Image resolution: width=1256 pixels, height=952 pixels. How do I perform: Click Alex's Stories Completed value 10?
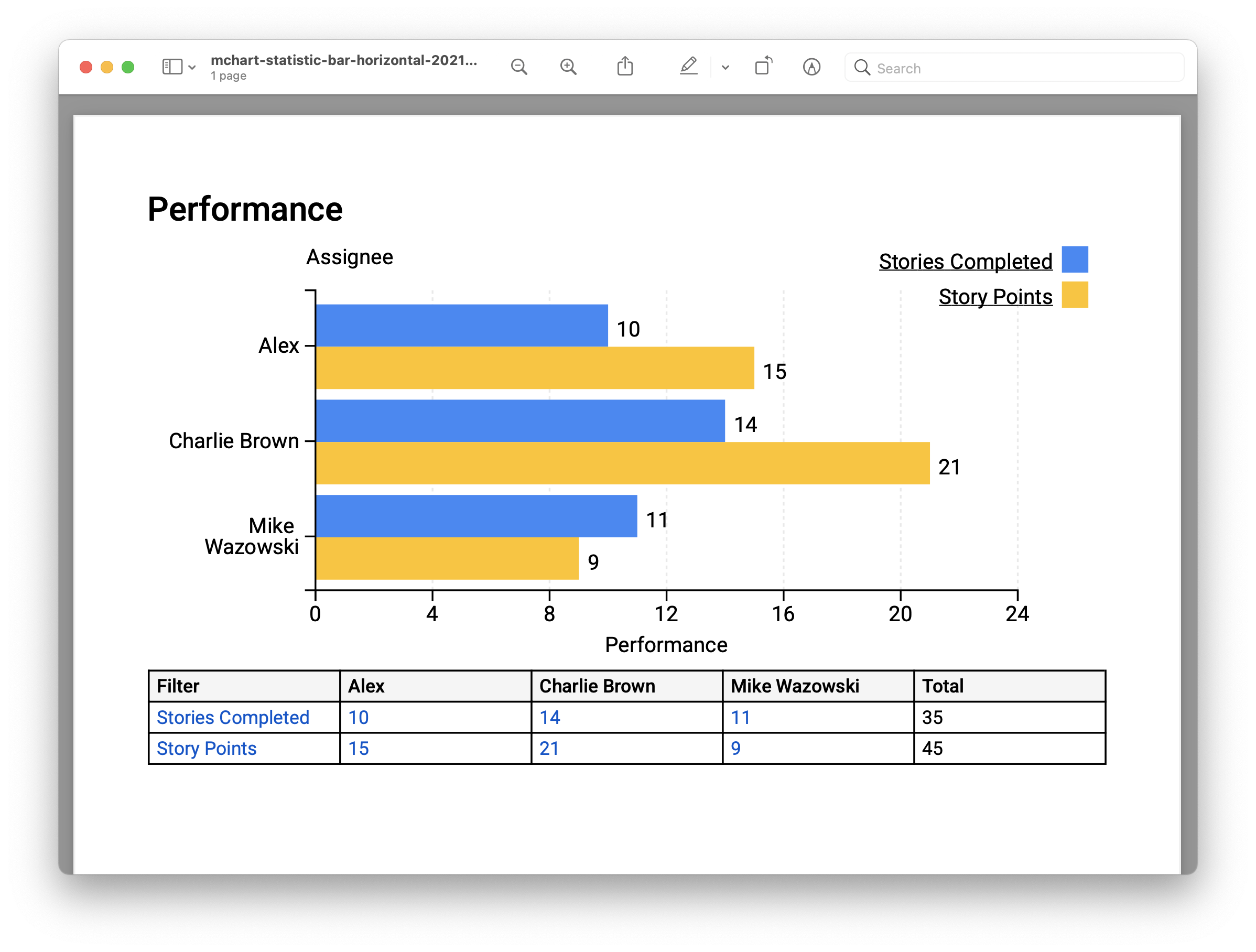[x=358, y=718]
